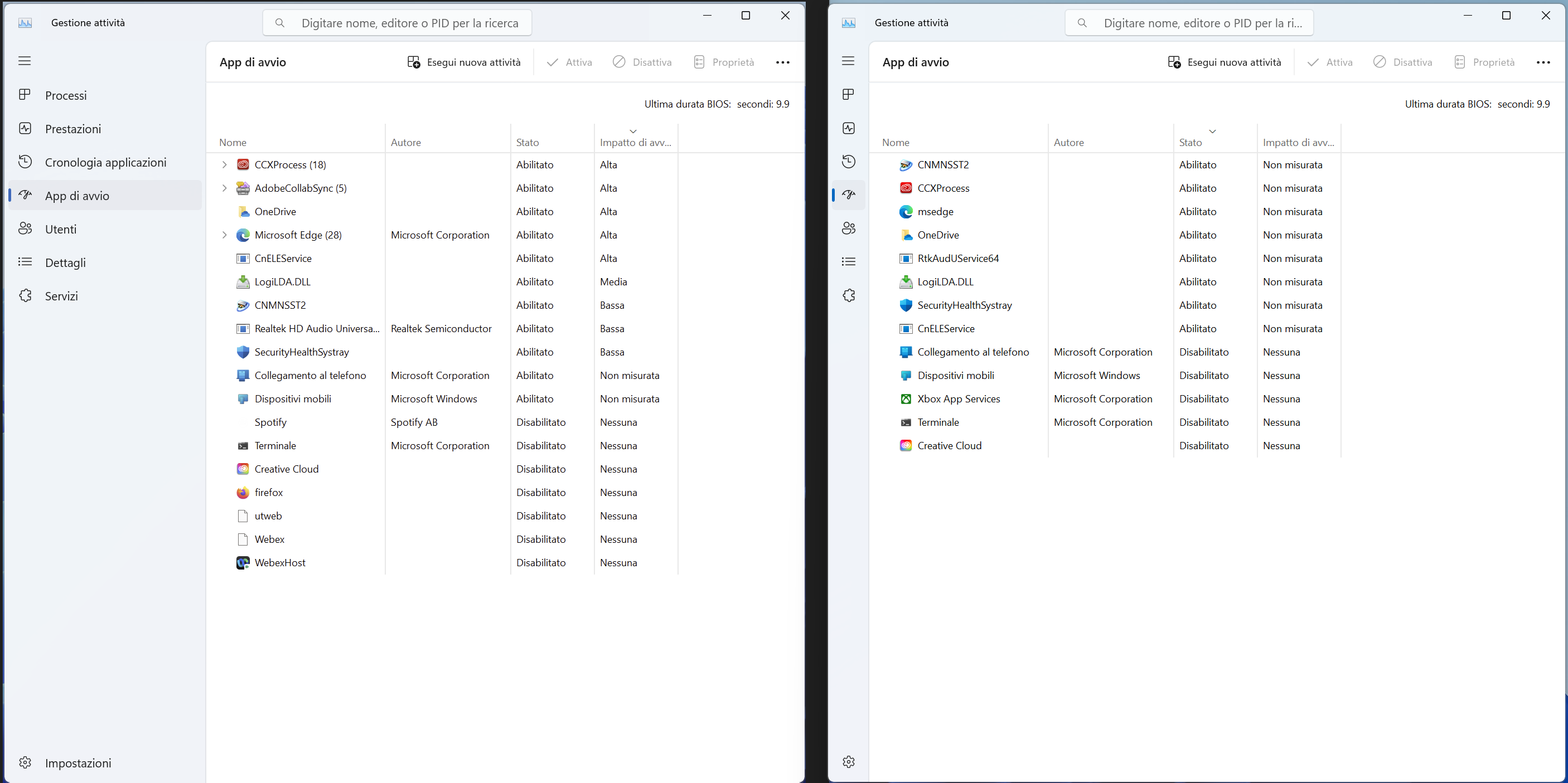
Task: Open the three-dot menu options
Action: click(783, 62)
